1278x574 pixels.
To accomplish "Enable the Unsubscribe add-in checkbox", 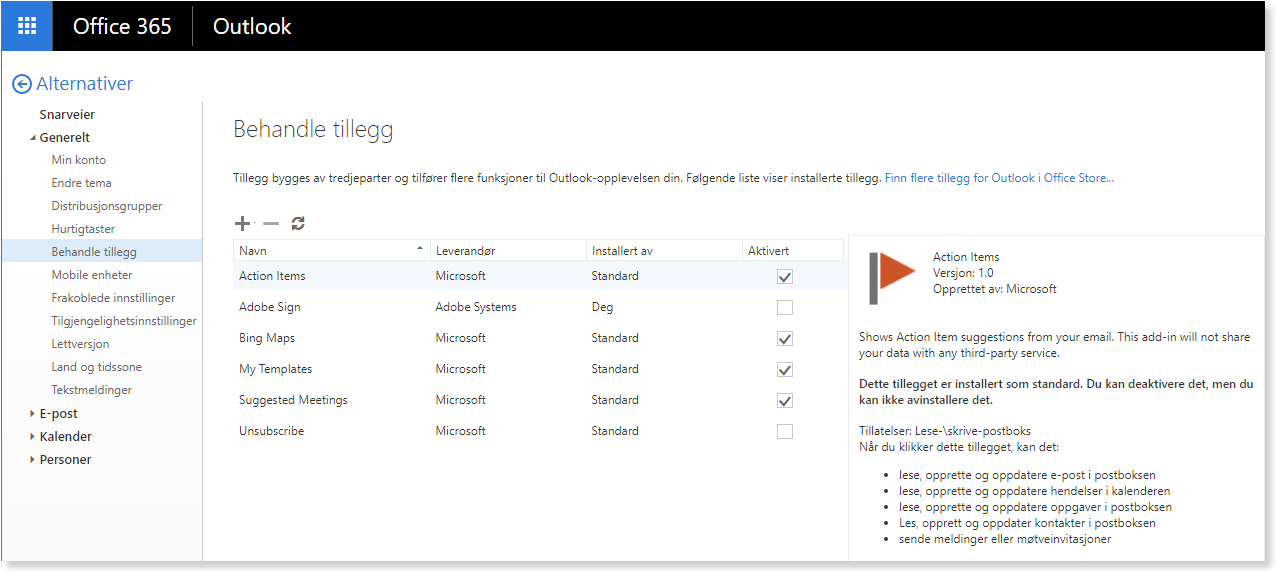I will point(785,432).
